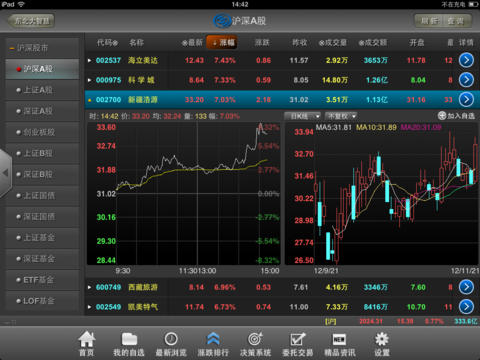Click the daily K-line candlestick chart

coord(382,193)
